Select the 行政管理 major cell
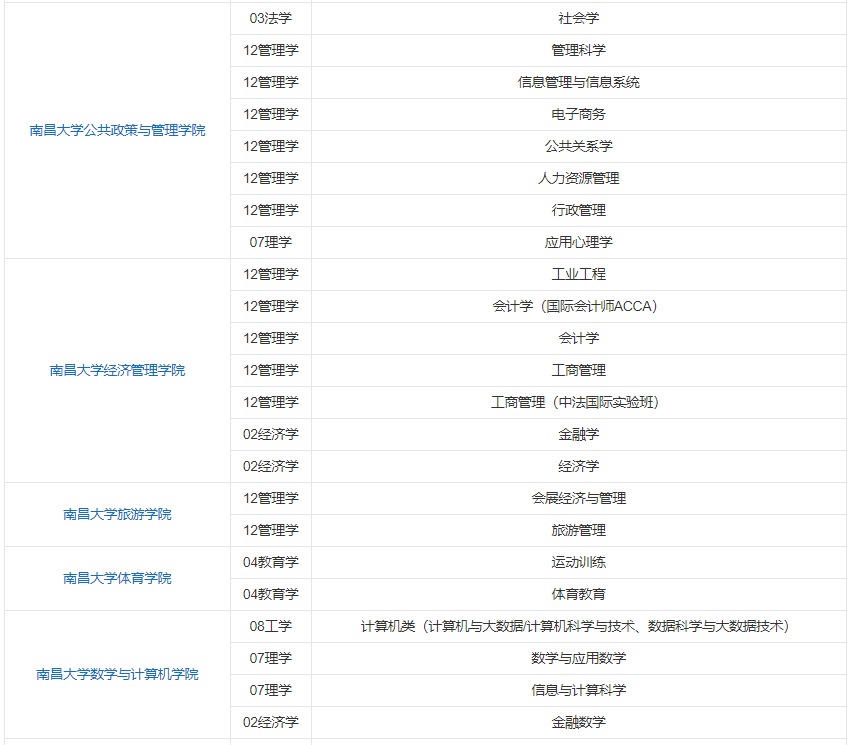This screenshot has width=850, height=745. click(x=578, y=210)
